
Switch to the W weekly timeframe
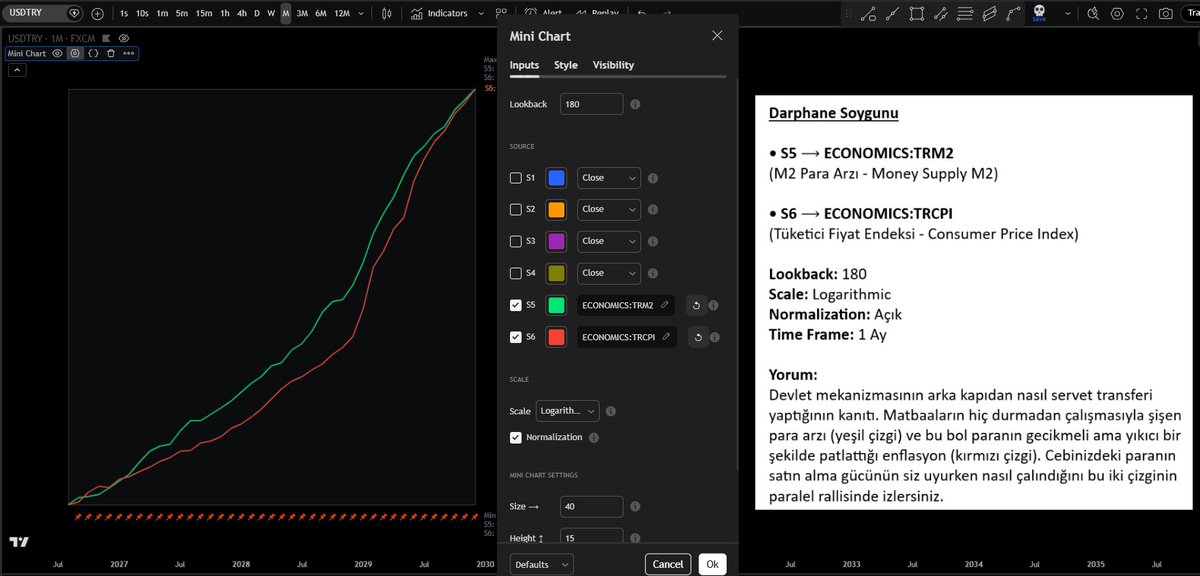click(x=270, y=13)
